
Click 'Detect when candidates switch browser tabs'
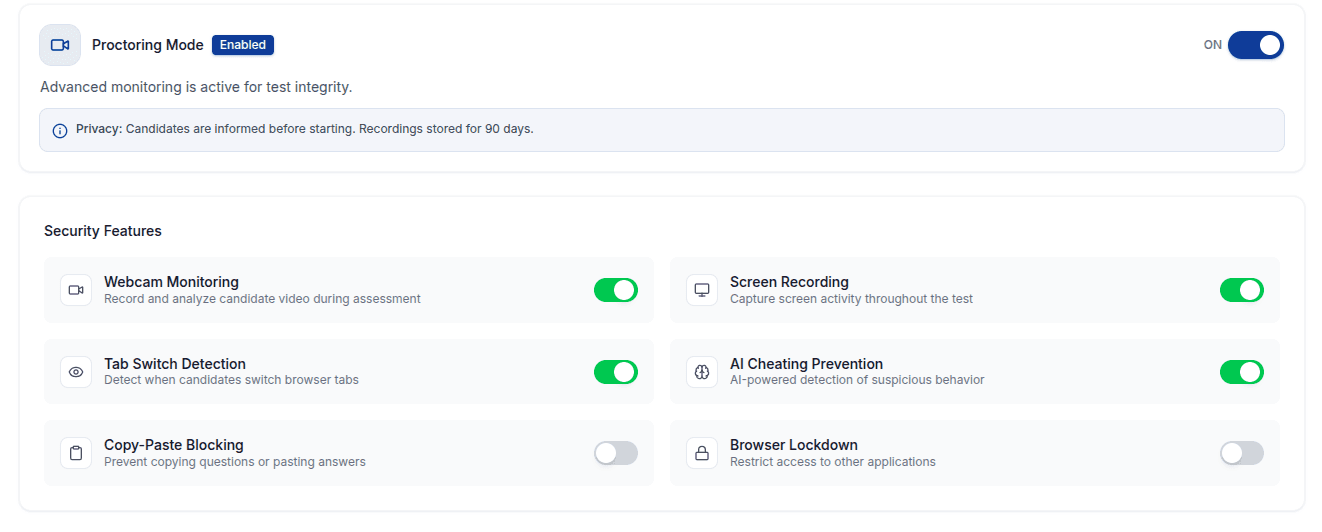231,380
